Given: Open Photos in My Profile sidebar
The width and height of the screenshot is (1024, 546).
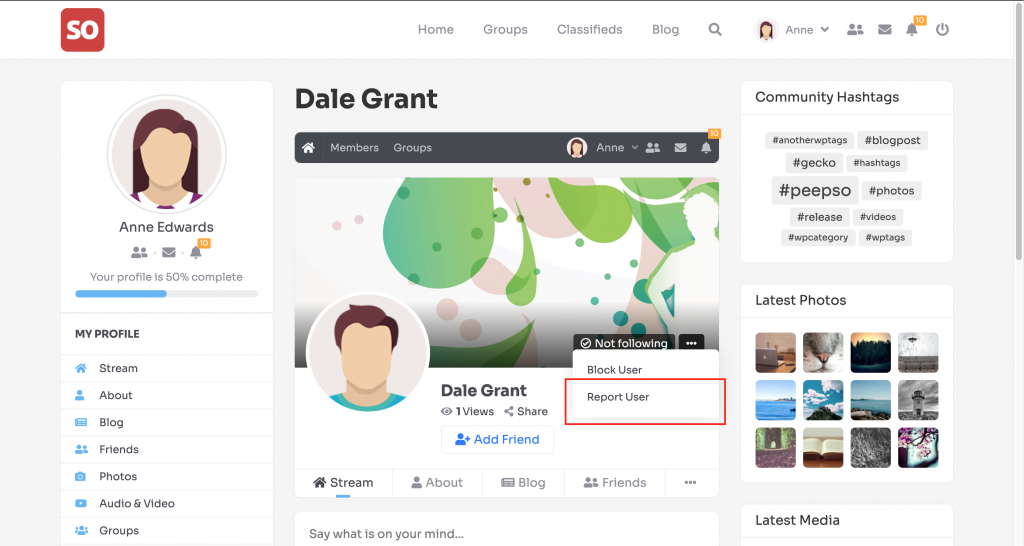Looking at the screenshot, I should point(118,477).
